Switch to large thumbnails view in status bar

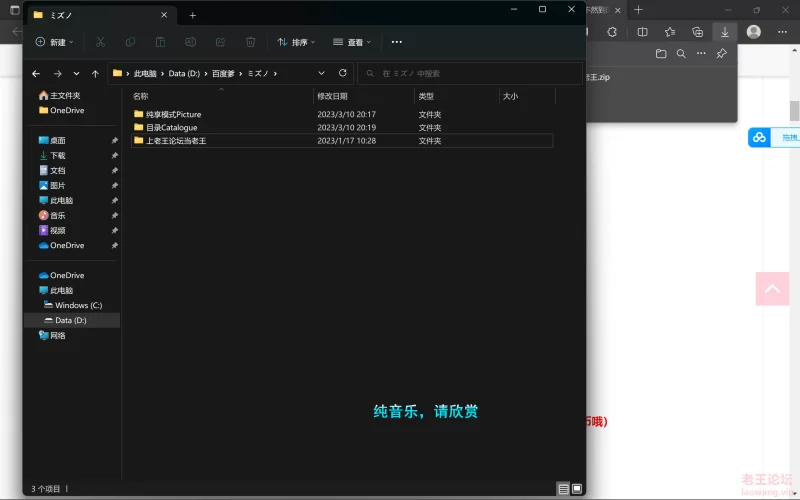[x=577, y=489]
